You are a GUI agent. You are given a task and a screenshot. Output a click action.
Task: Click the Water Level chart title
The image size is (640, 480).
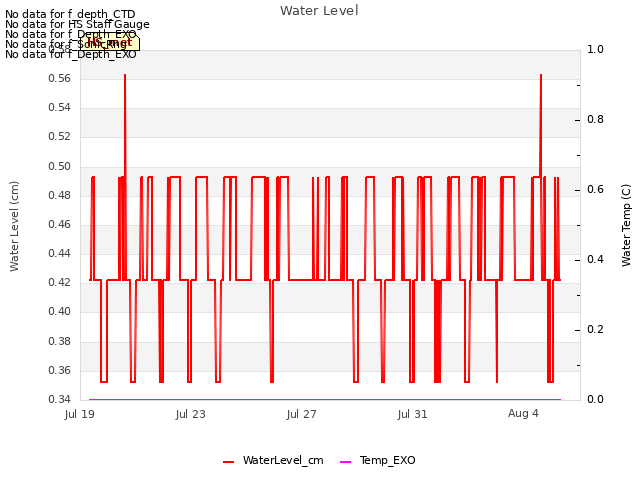[319, 11]
